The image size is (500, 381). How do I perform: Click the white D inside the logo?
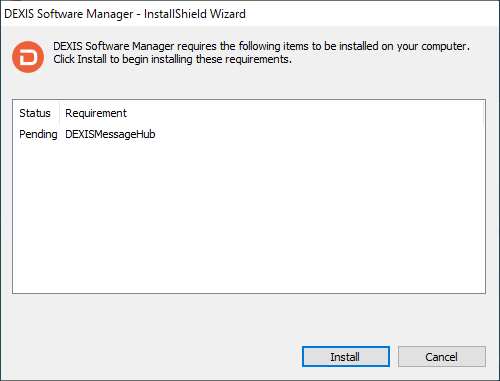28,57
